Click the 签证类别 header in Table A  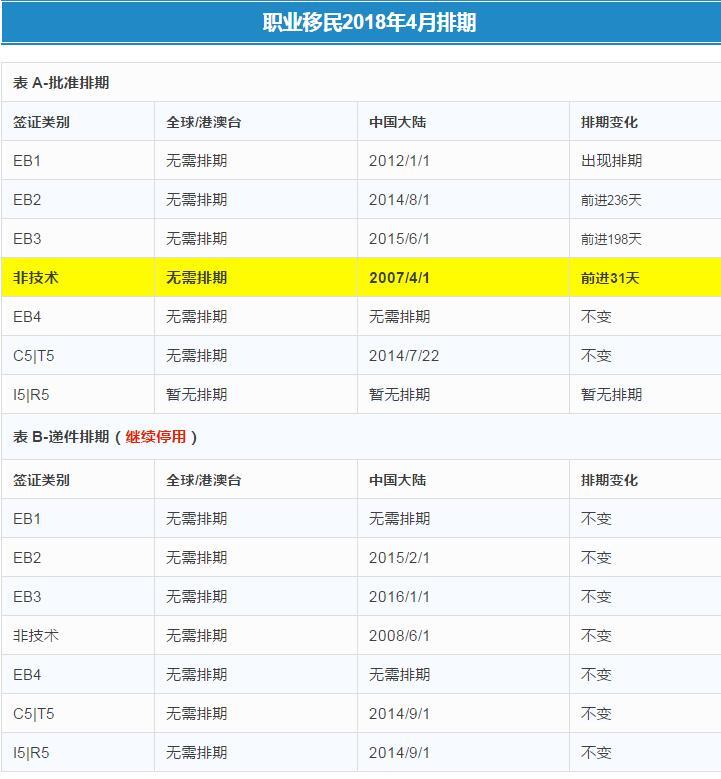[41, 122]
